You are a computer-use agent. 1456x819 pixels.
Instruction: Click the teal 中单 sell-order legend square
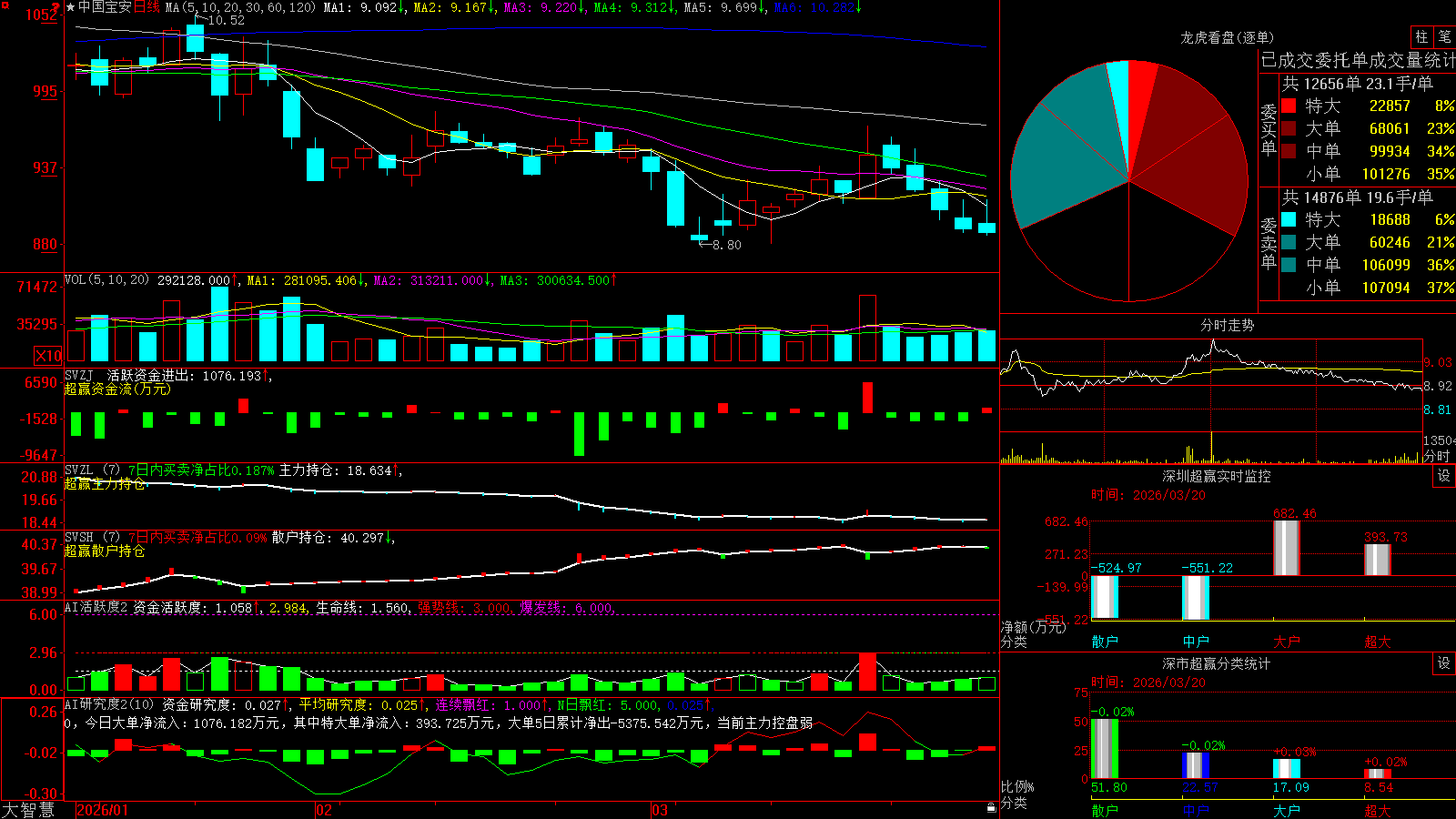1289,265
